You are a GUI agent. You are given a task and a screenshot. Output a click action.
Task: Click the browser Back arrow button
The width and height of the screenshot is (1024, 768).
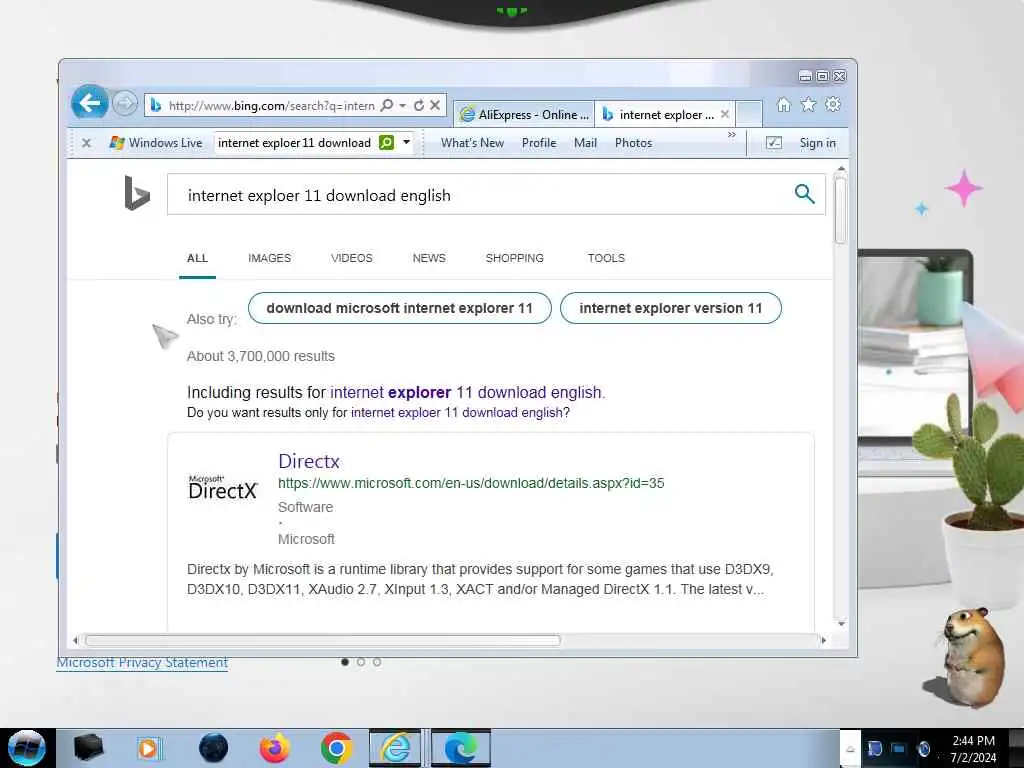[x=89, y=103]
